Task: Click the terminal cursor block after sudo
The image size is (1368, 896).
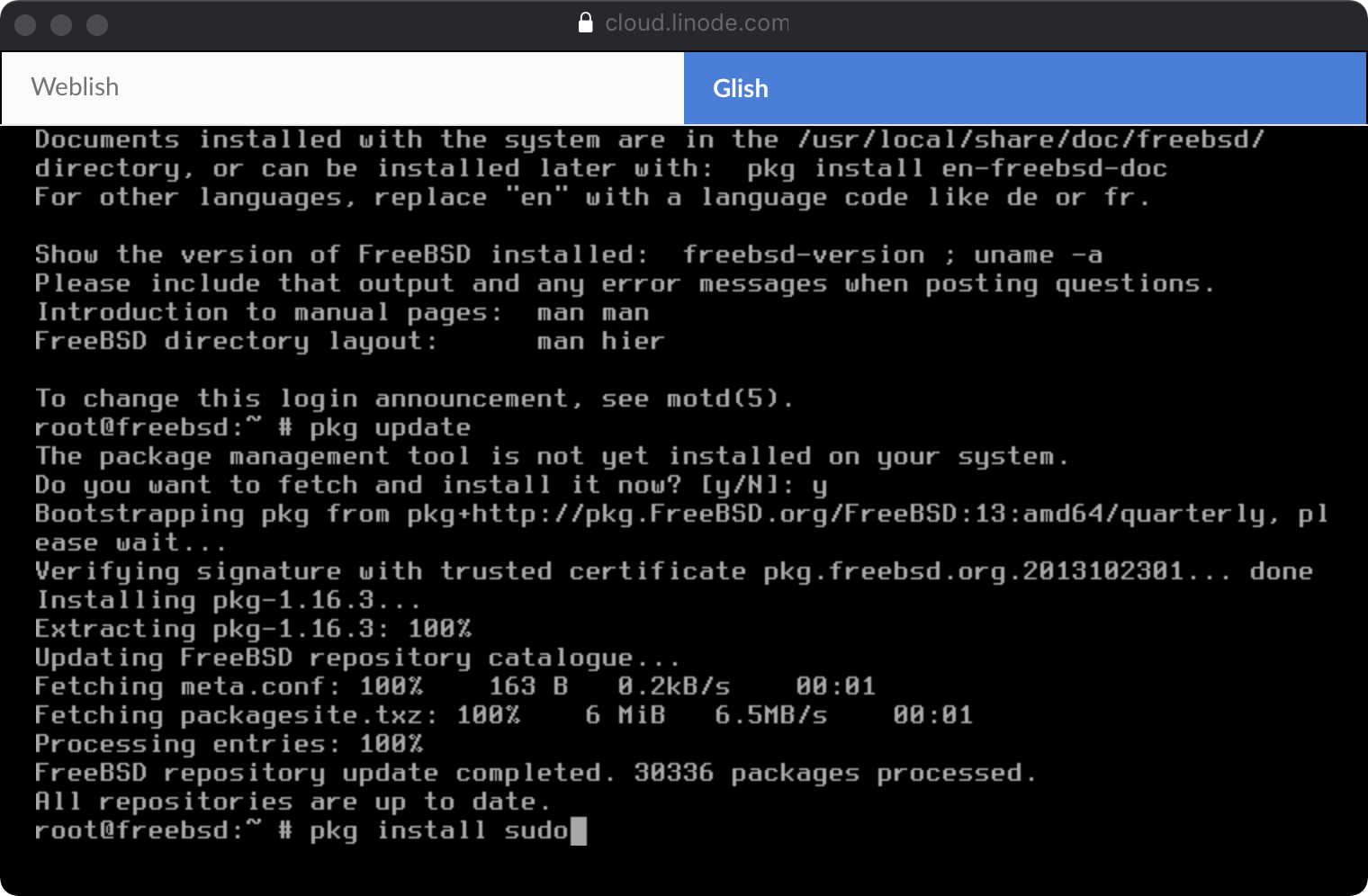Action: click(x=579, y=830)
